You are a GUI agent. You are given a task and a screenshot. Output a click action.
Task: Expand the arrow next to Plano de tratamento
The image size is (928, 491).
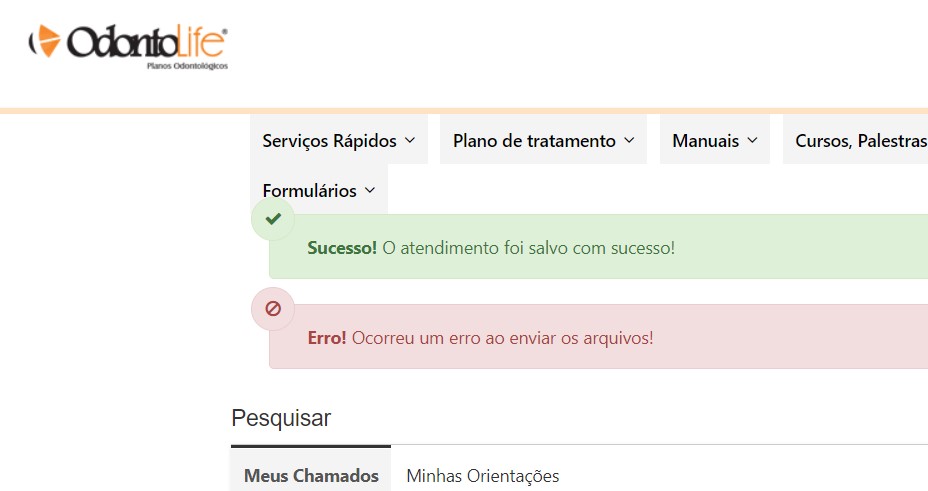[x=629, y=141]
